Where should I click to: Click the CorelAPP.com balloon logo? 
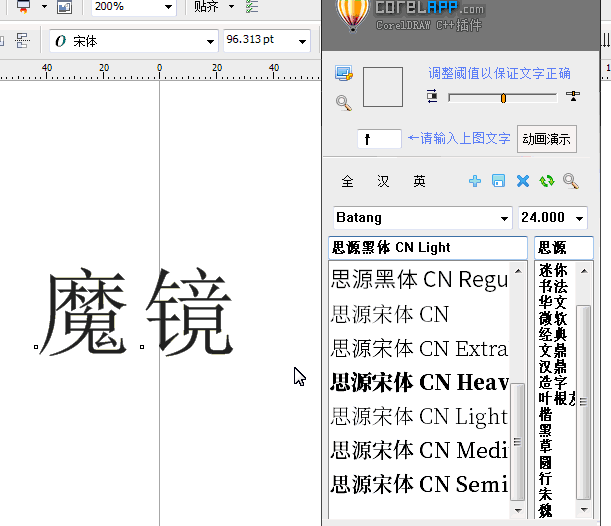point(353,16)
